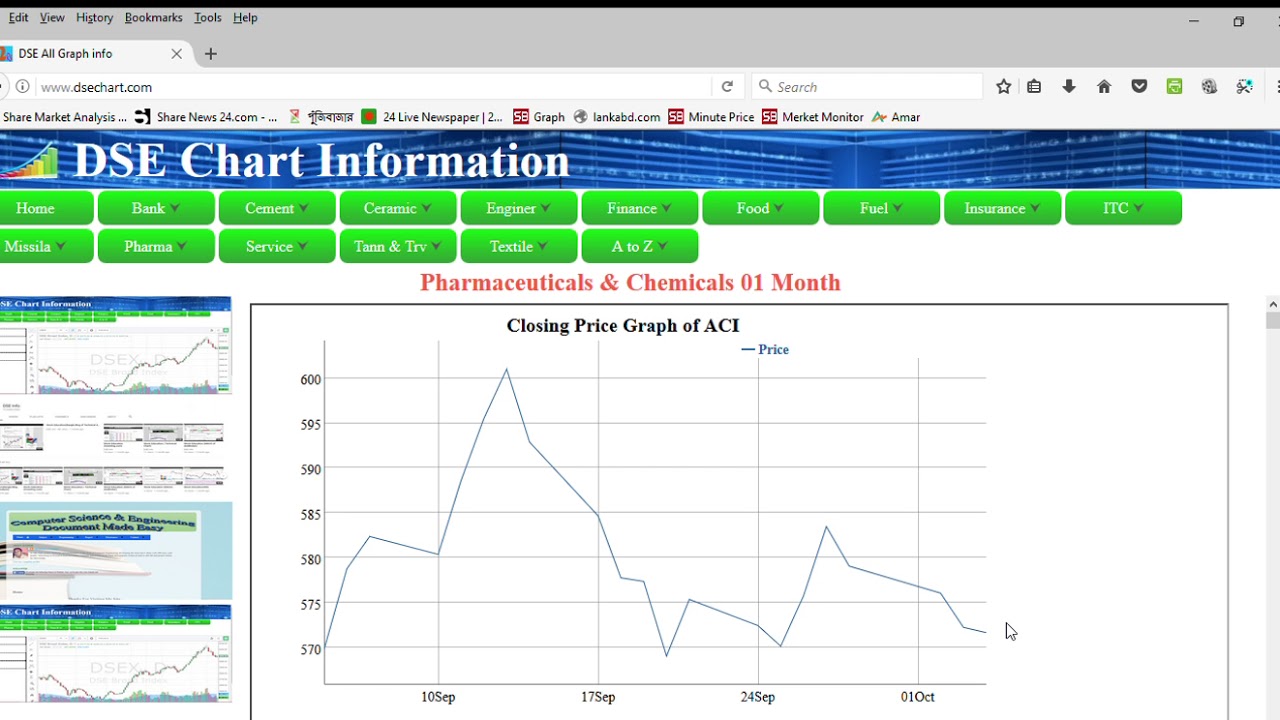This screenshot has height=720, width=1280.
Task: Click the heading 'Pharmaceuticals & Chemicals 01 Month'
Action: click(x=630, y=282)
